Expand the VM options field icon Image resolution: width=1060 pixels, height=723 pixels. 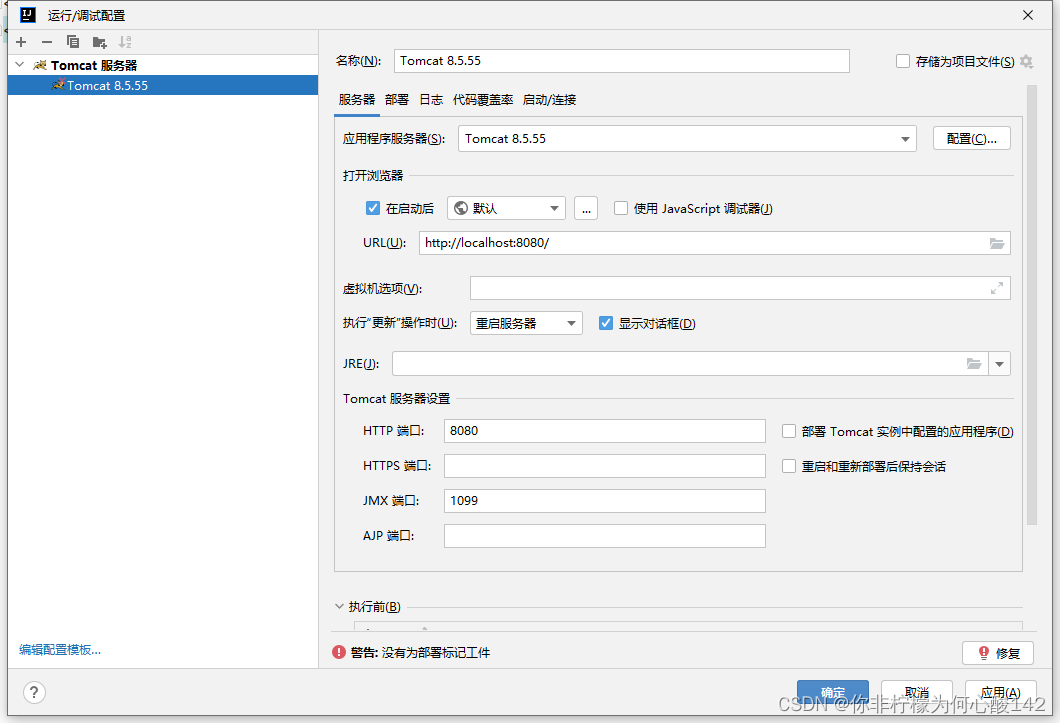(996, 289)
